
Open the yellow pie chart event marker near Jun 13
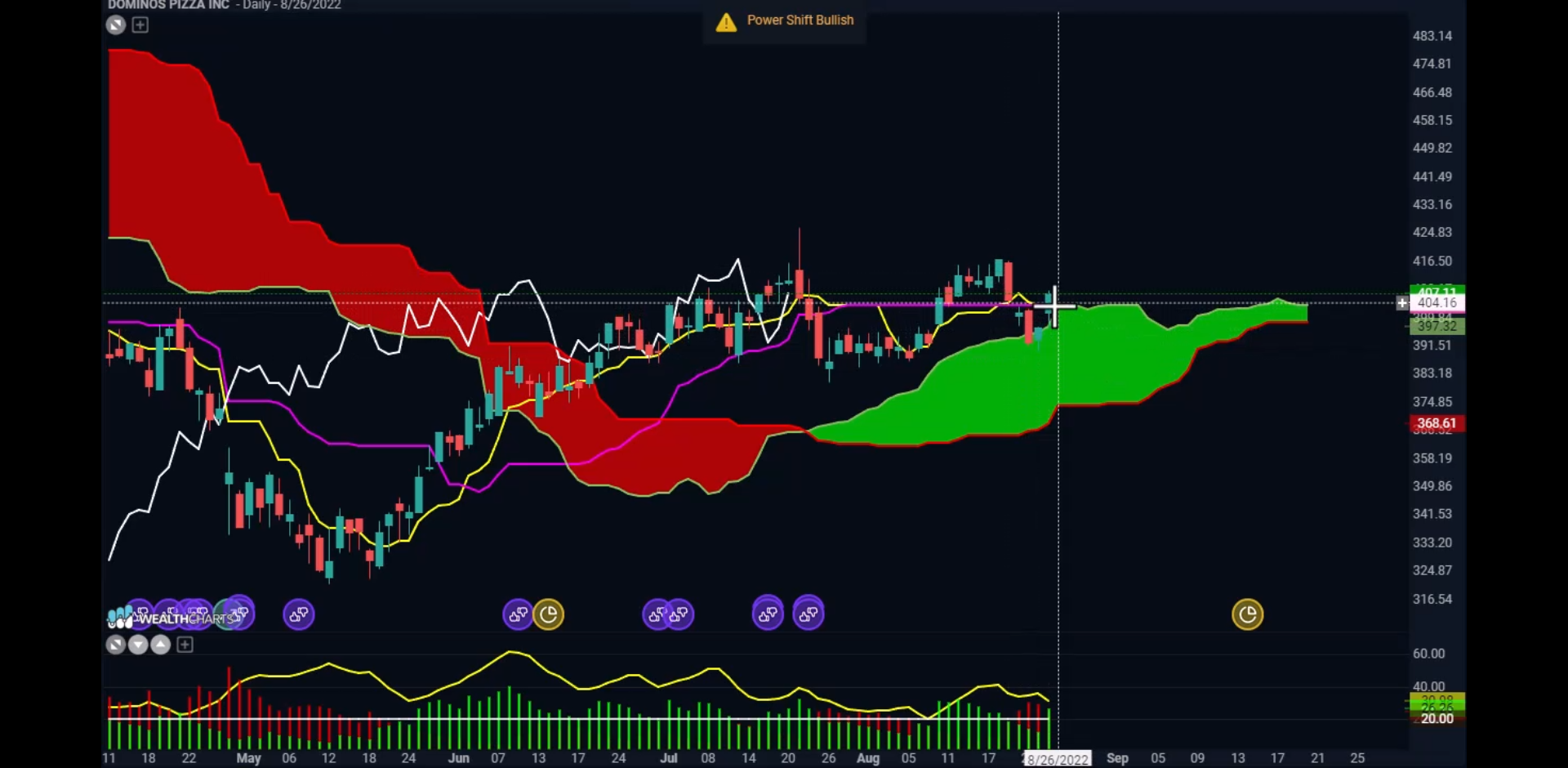(549, 614)
